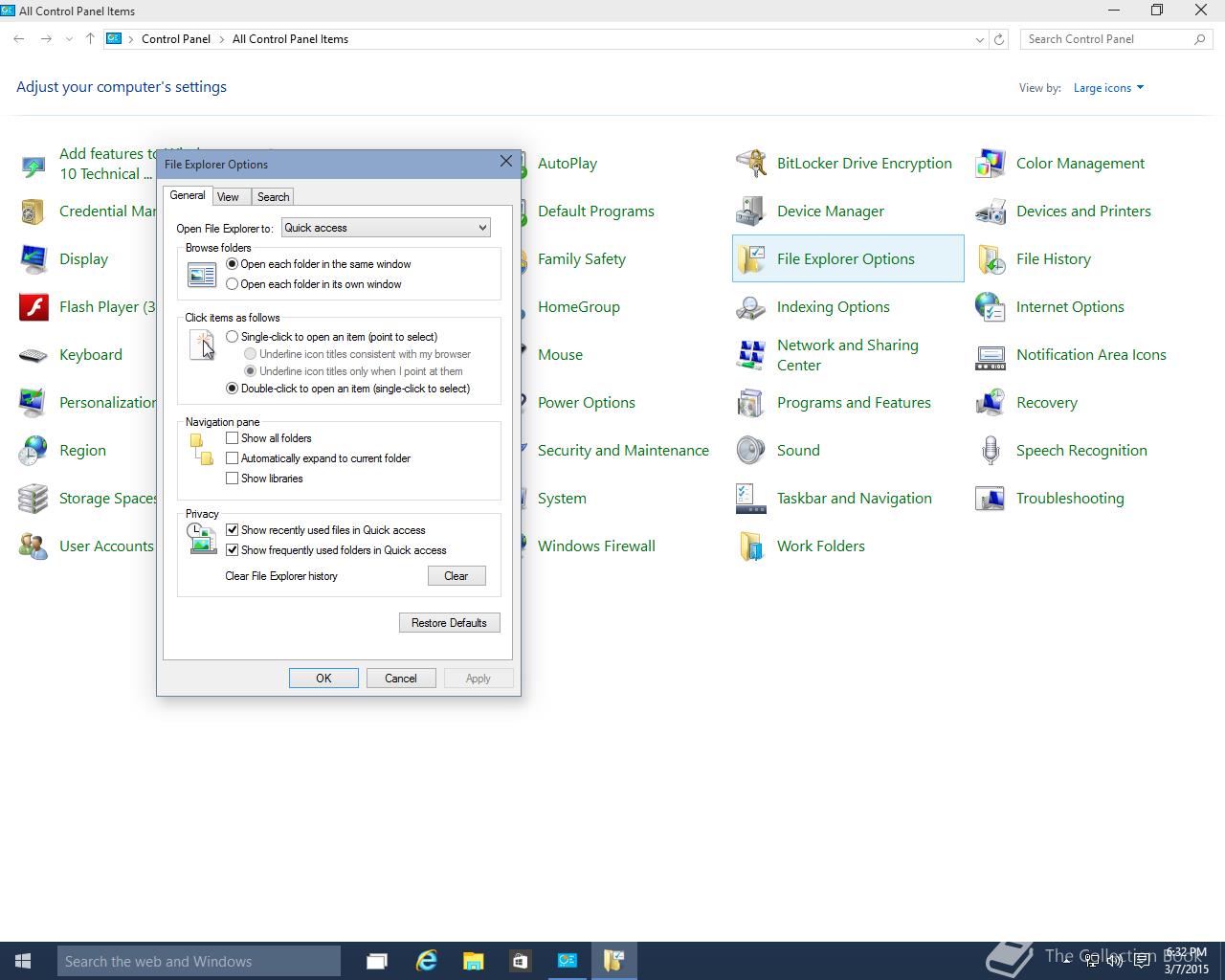The width and height of the screenshot is (1225, 980).
Task: Open the Windows Firewall item
Action: click(x=596, y=546)
